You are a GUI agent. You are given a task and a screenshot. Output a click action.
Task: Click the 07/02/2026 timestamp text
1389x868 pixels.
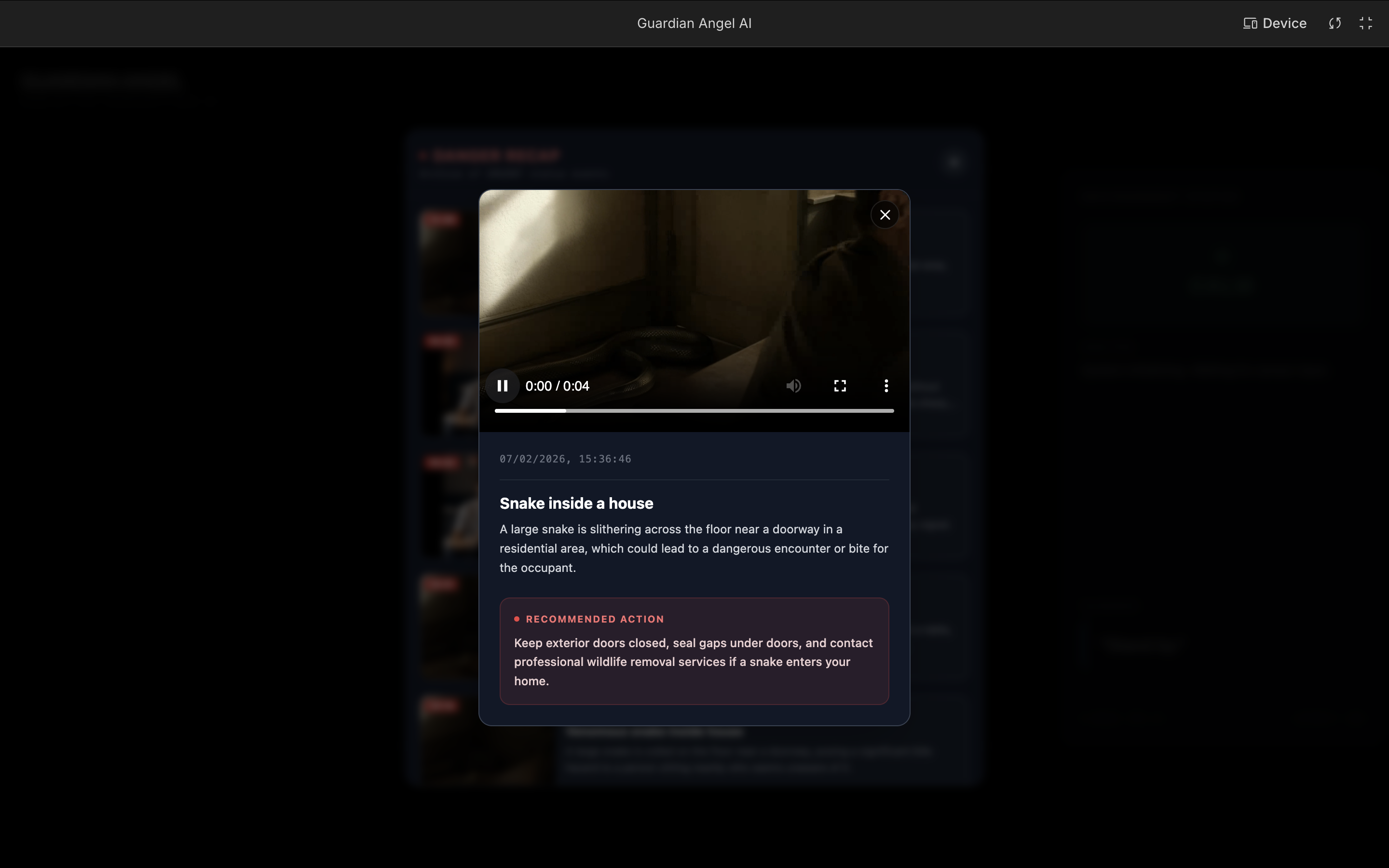click(565, 459)
